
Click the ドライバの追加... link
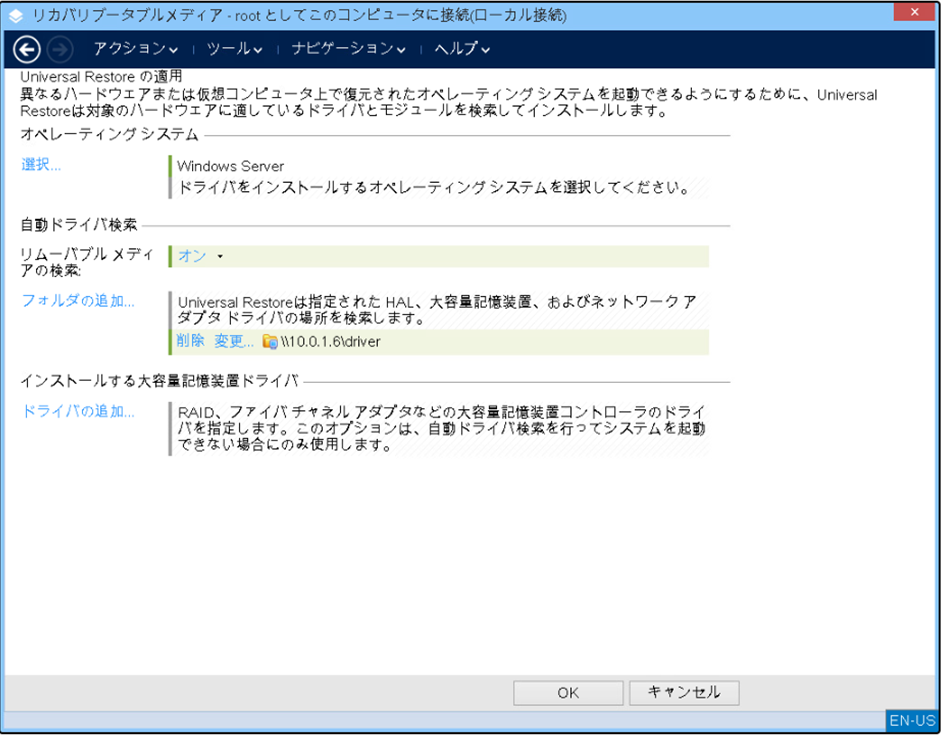(78, 411)
